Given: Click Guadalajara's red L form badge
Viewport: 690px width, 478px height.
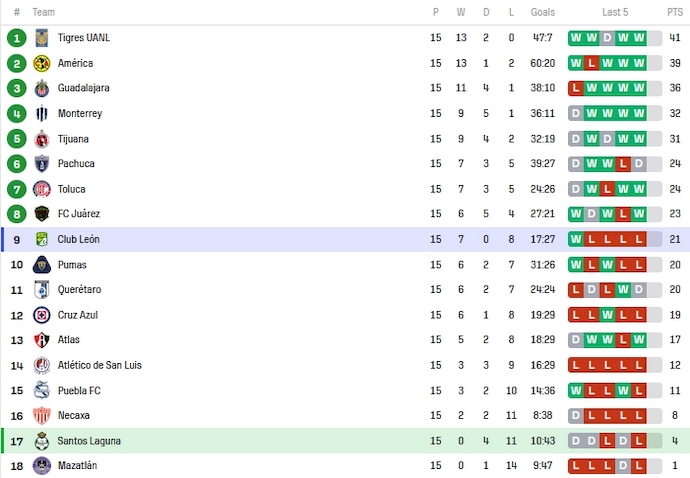Looking at the screenshot, I should pyautogui.click(x=576, y=88).
